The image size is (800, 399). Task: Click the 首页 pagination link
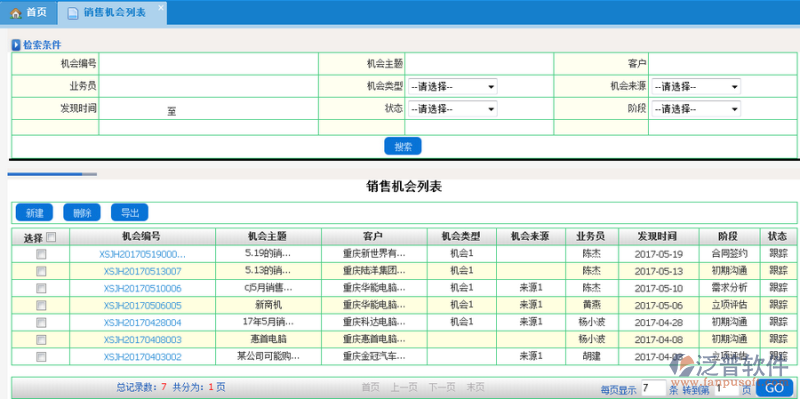click(370, 387)
